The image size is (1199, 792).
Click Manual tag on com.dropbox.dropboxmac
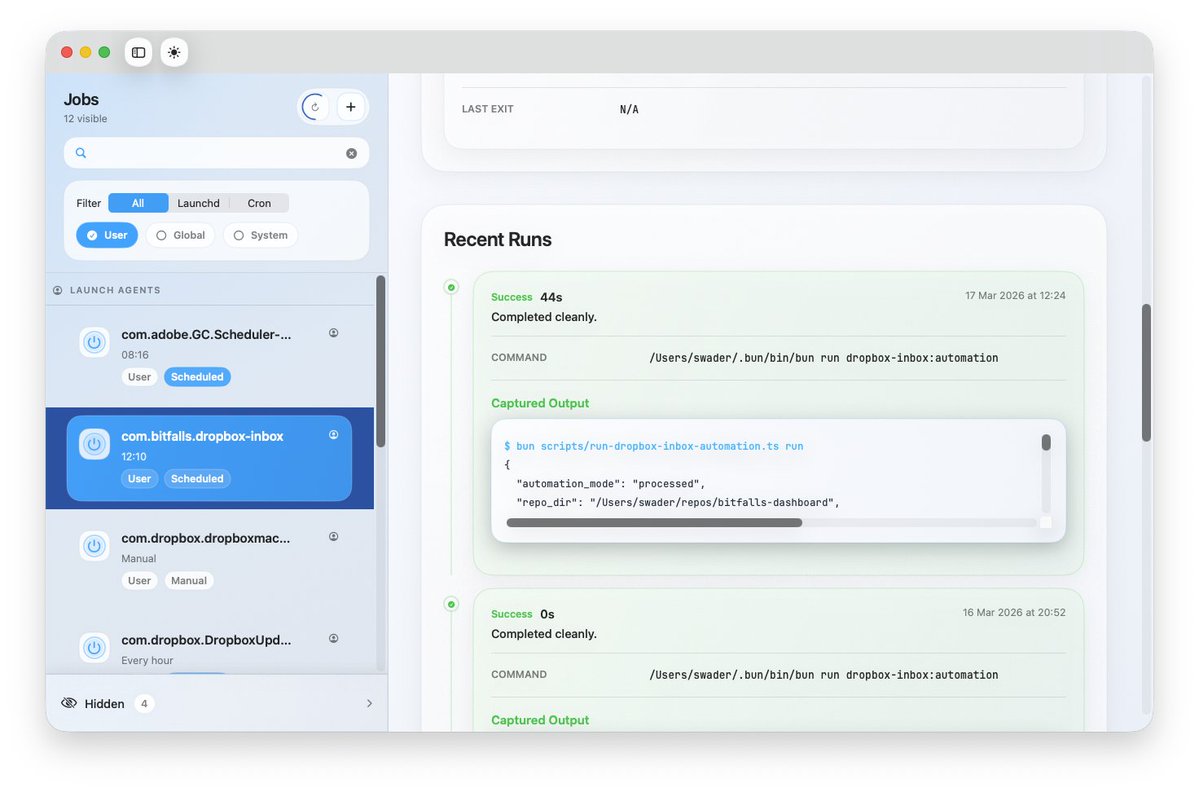tap(189, 581)
